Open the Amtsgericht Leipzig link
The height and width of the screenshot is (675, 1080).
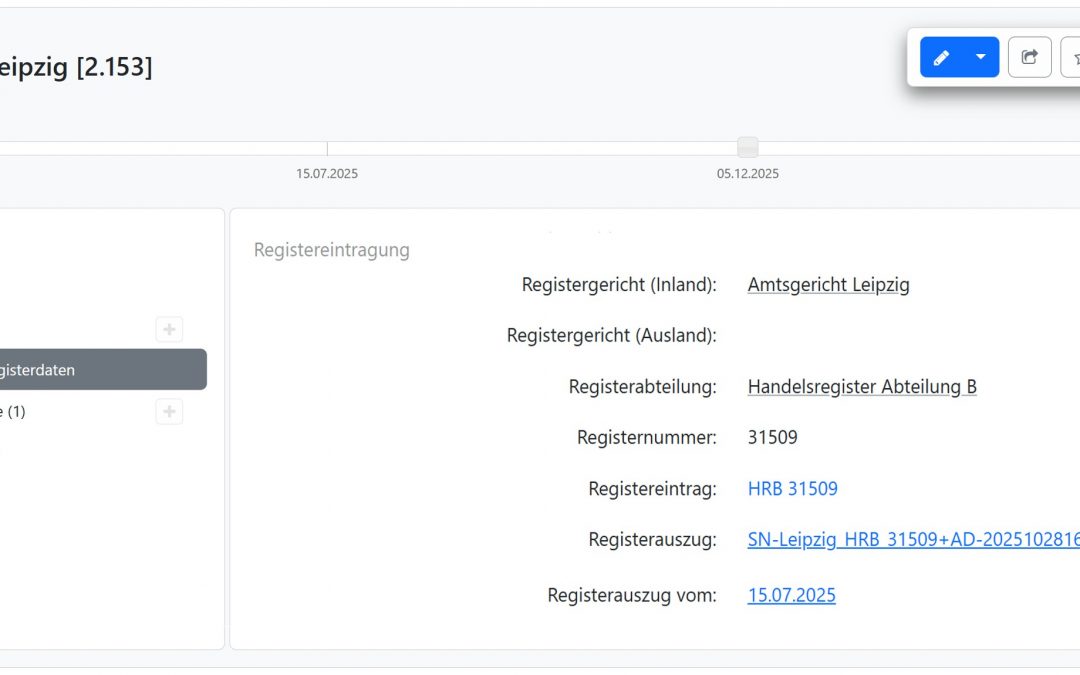828,284
